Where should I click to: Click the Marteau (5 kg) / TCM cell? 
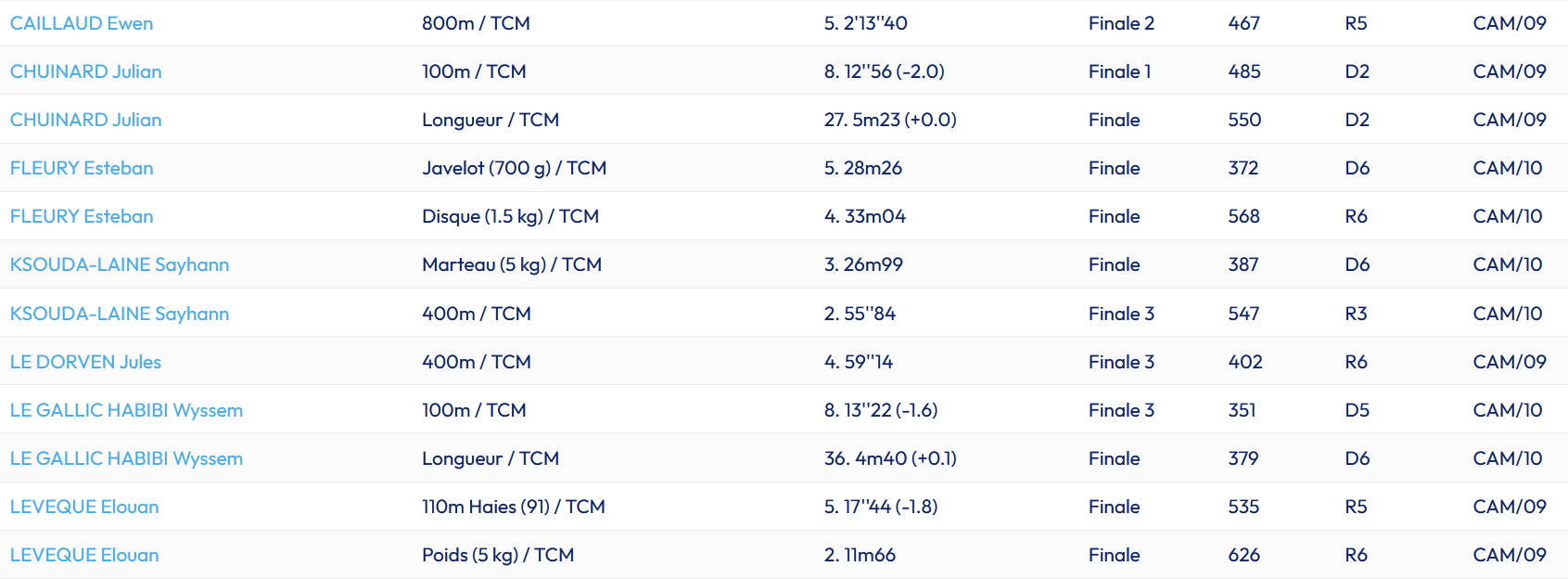[512, 264]
